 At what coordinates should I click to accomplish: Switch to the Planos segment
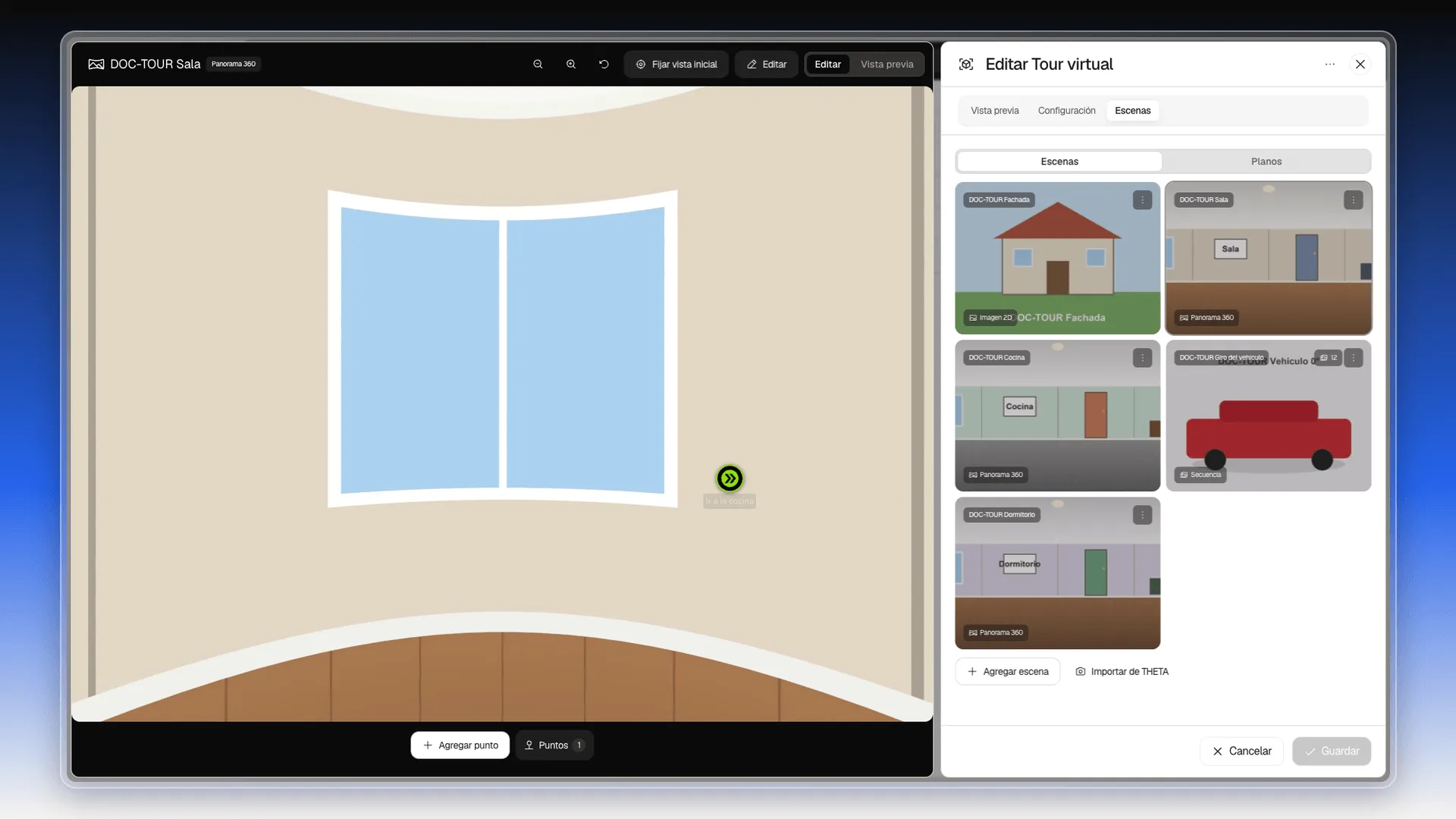[1266, 162]
